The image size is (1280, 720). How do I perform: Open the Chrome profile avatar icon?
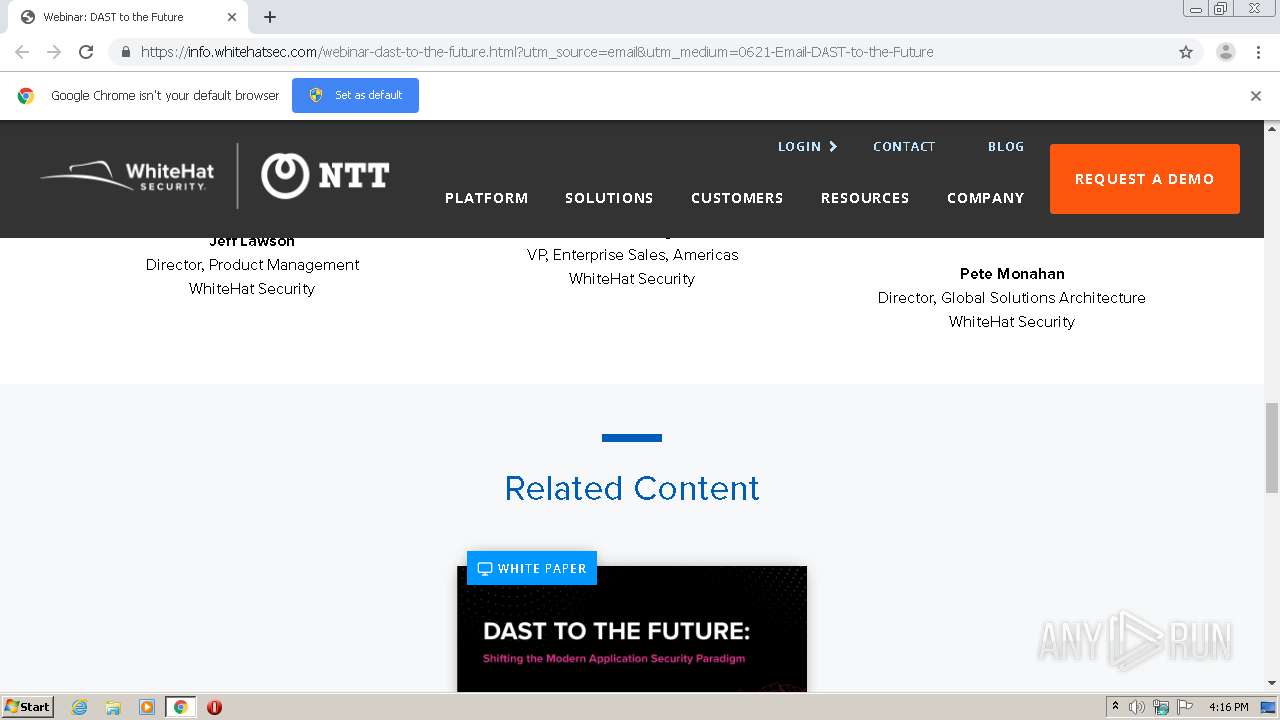(1225, 52)
